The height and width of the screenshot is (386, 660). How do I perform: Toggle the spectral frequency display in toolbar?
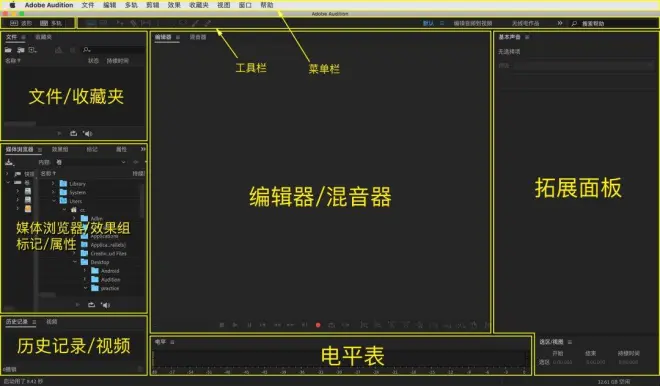[91, 23]
